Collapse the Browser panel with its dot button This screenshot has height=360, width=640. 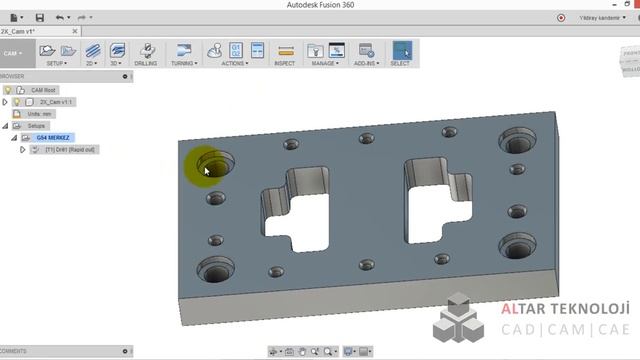pyautogui.click(x=125, y=76)
